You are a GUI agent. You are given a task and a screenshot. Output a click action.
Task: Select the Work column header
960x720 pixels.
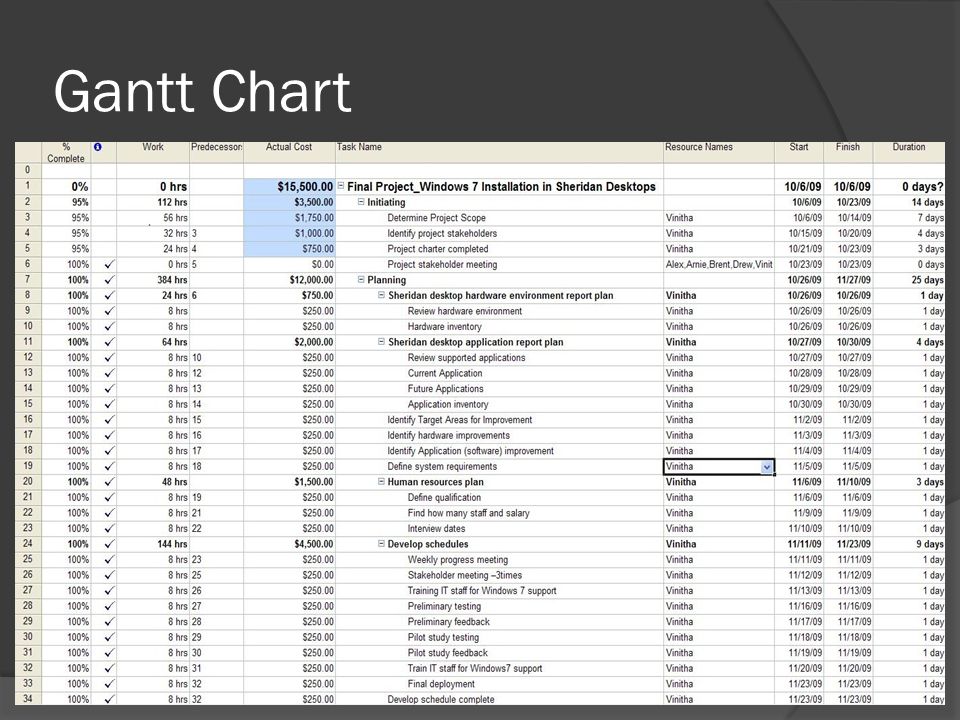tap(153, 152)
